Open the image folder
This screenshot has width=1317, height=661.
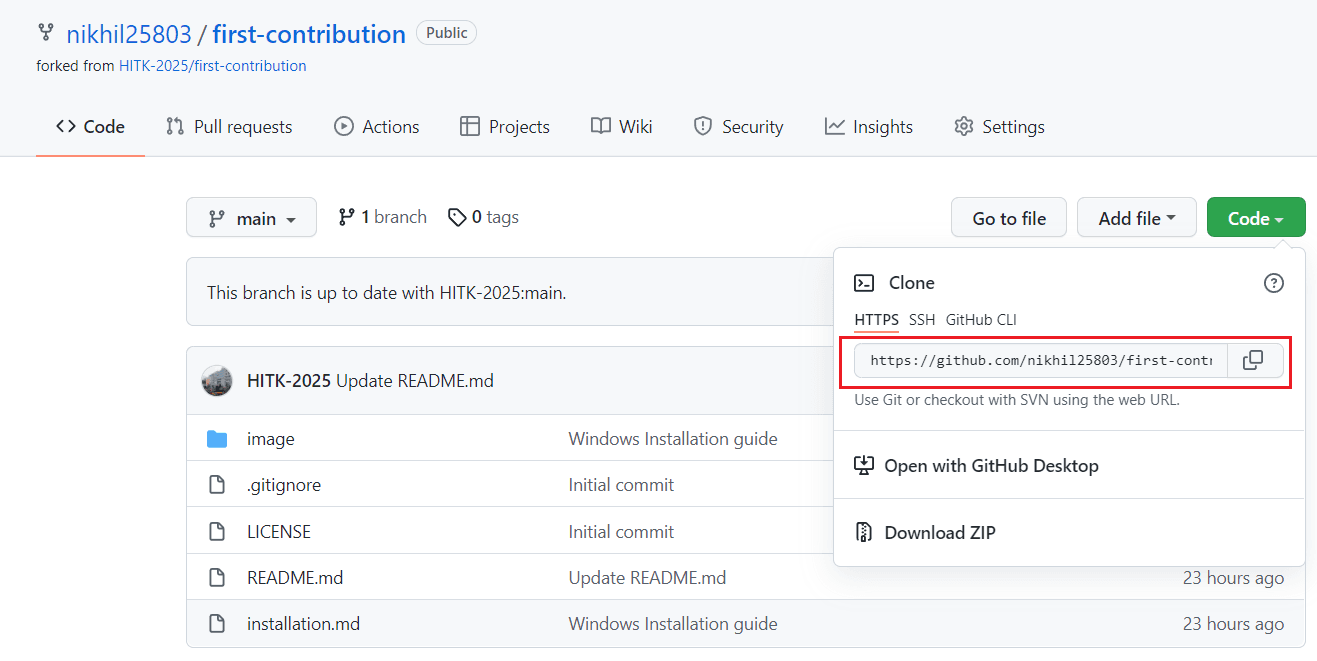point(271,439)
